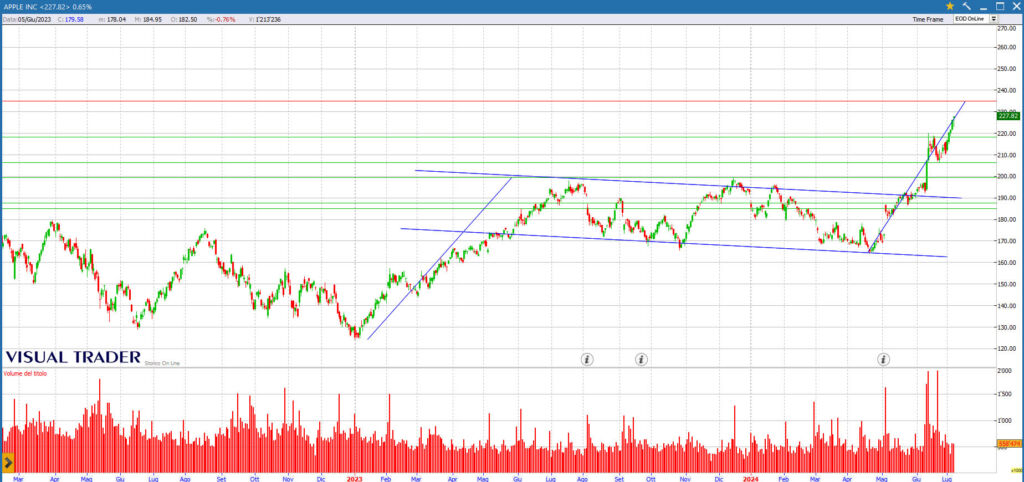The image size is (1024, 482).
Task: Maximize the Apple Inc chart window
Action: (999, 6)
